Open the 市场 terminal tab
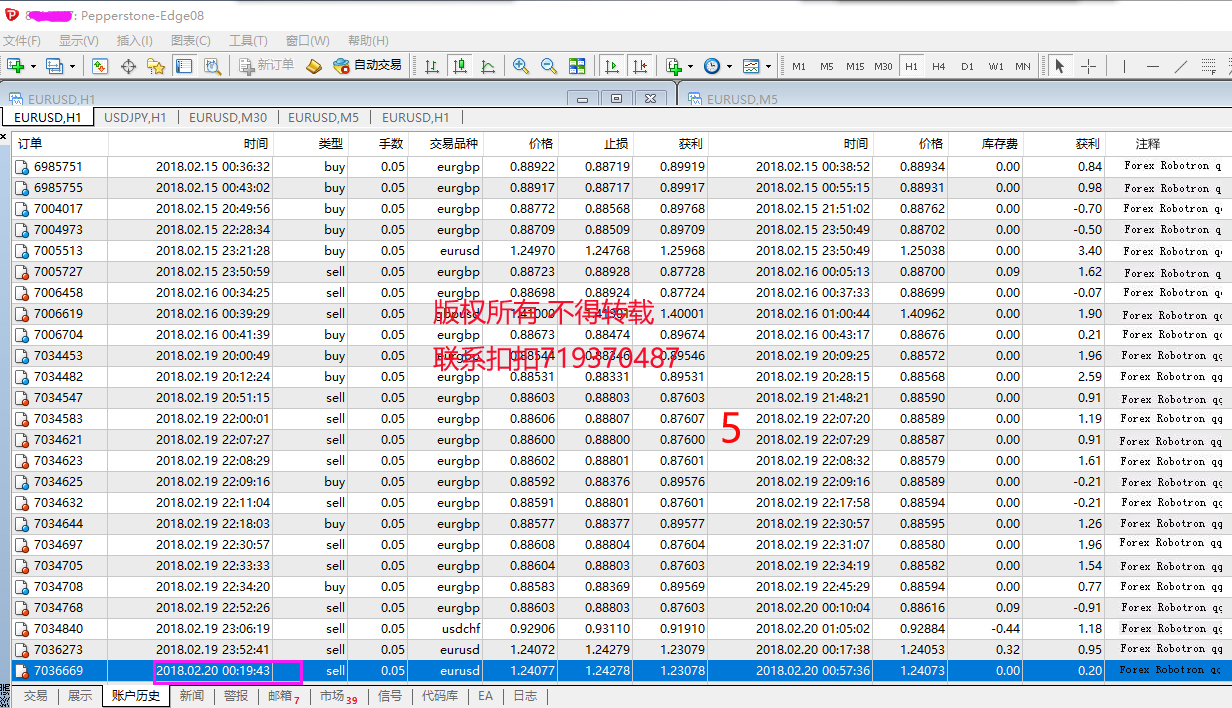This screenshot has height=708, width=1232. coord(338,696)
